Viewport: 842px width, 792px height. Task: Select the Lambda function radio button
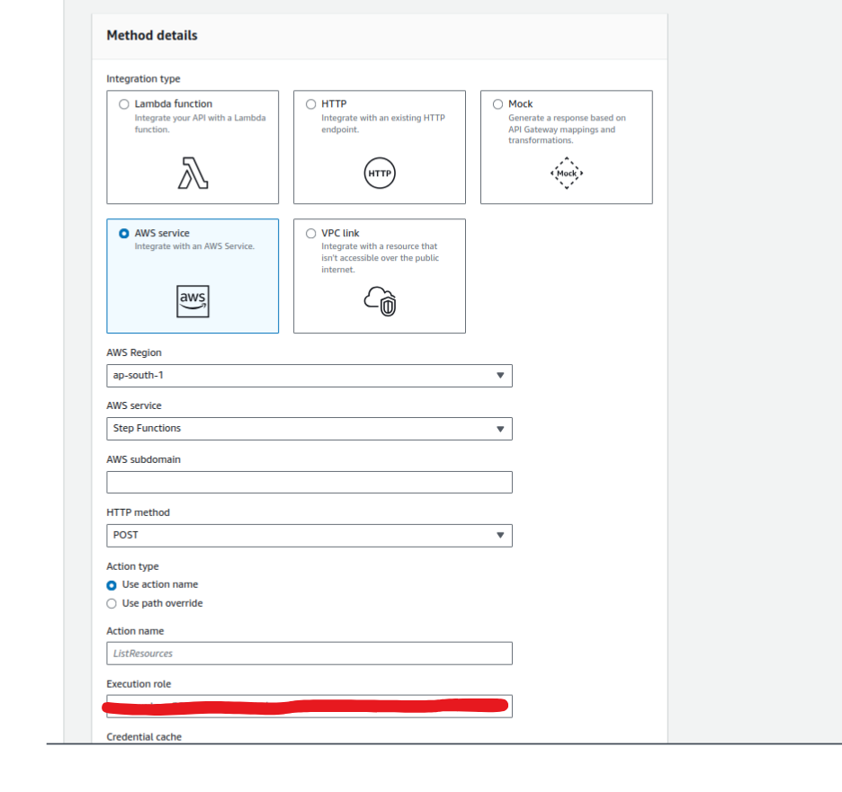pyautogui.click(x=124, y=104)
